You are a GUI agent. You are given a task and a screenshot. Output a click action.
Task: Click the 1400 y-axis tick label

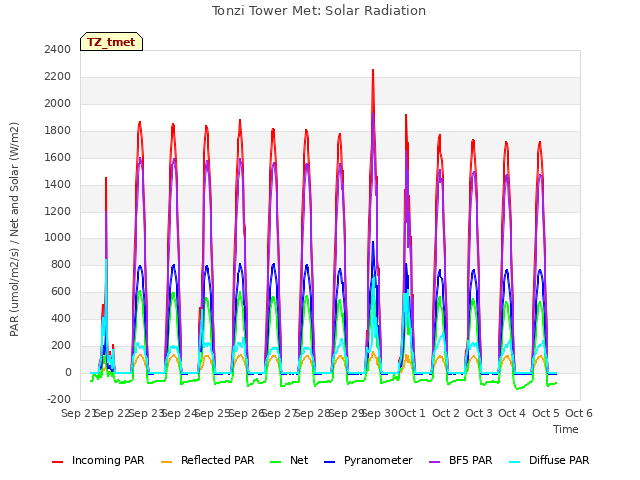tap(58, 184)
